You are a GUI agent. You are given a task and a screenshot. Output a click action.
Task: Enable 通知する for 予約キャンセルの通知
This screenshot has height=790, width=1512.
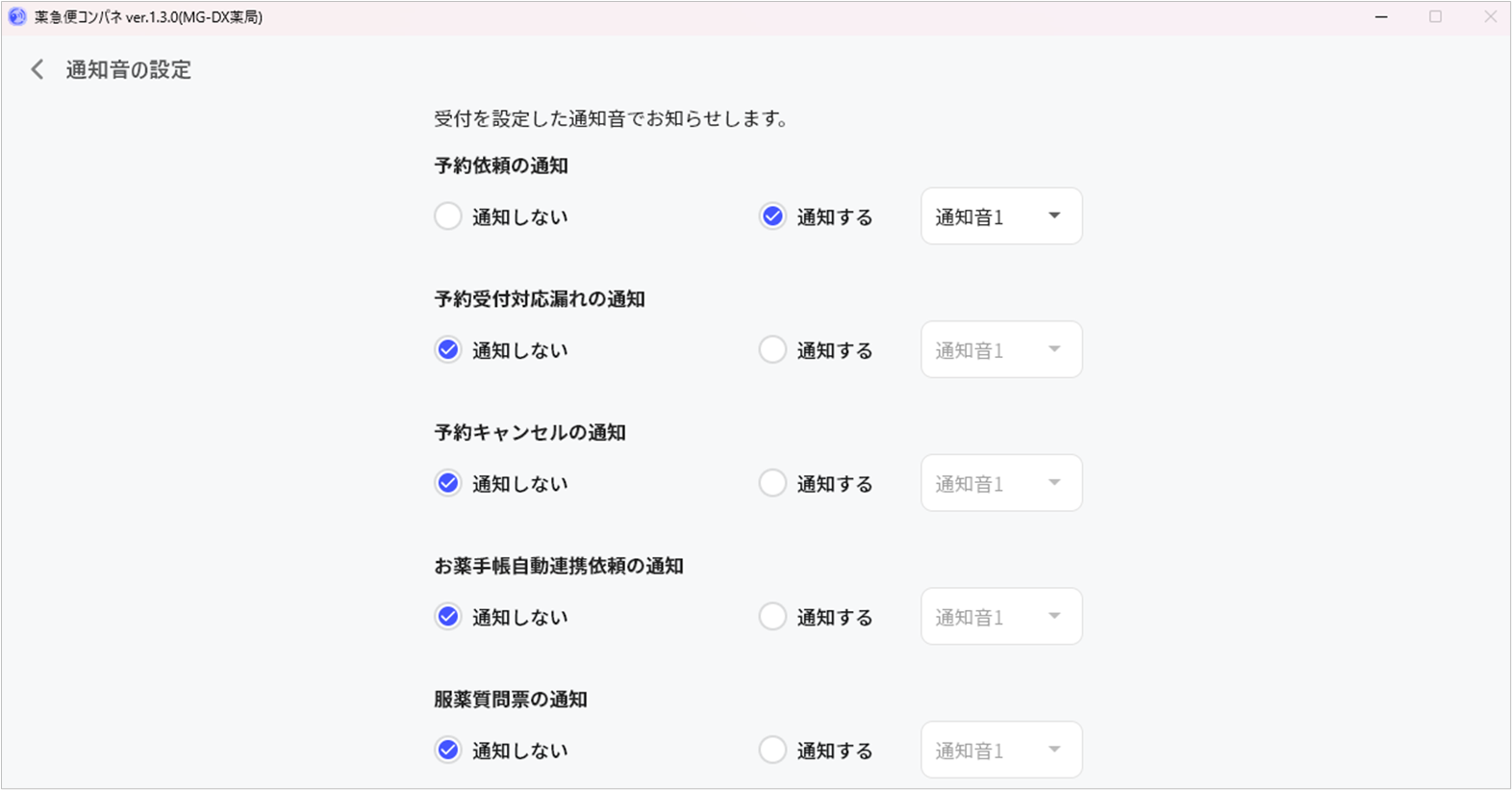pyautogui.click(x=772, y=483)
